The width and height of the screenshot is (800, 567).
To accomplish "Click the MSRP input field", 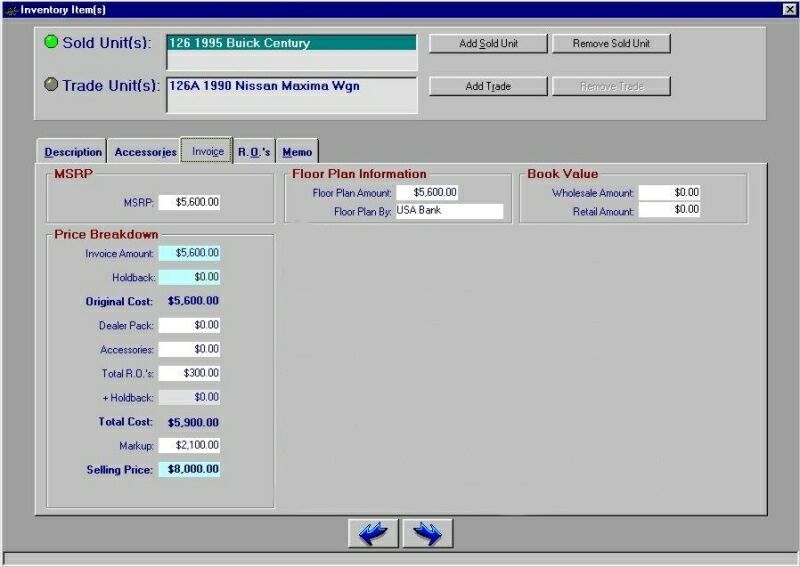I will click(189, 202).
